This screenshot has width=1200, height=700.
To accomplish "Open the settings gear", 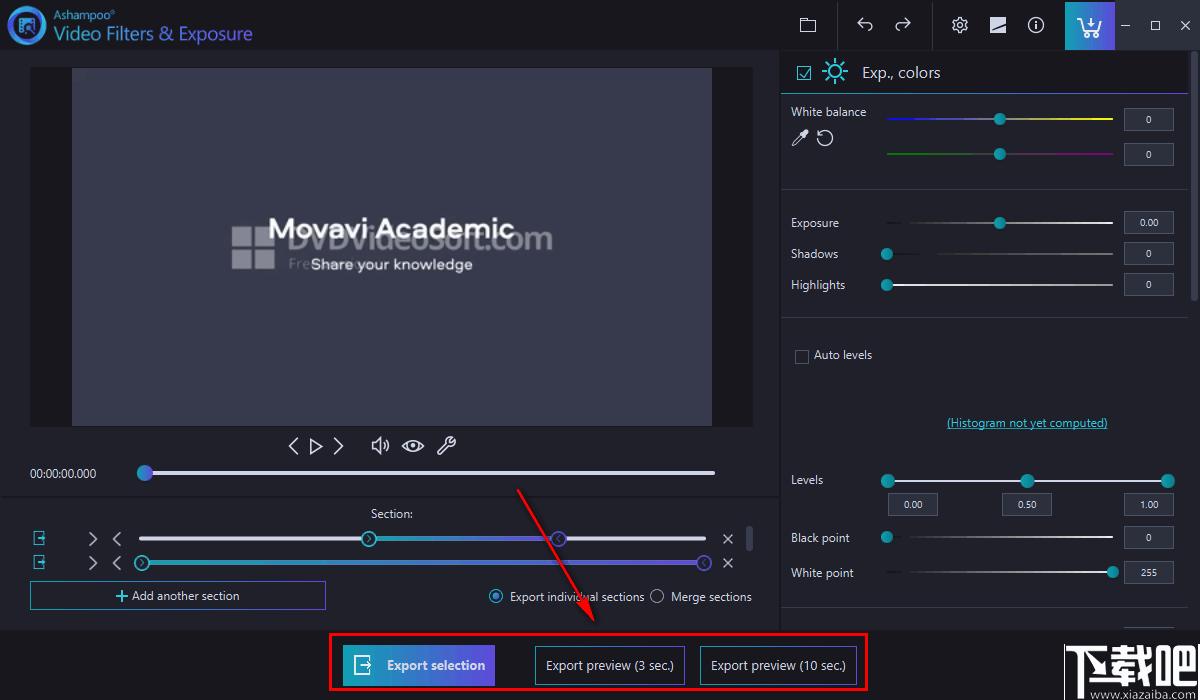I will pyautogui.click(x=960, y=25).
